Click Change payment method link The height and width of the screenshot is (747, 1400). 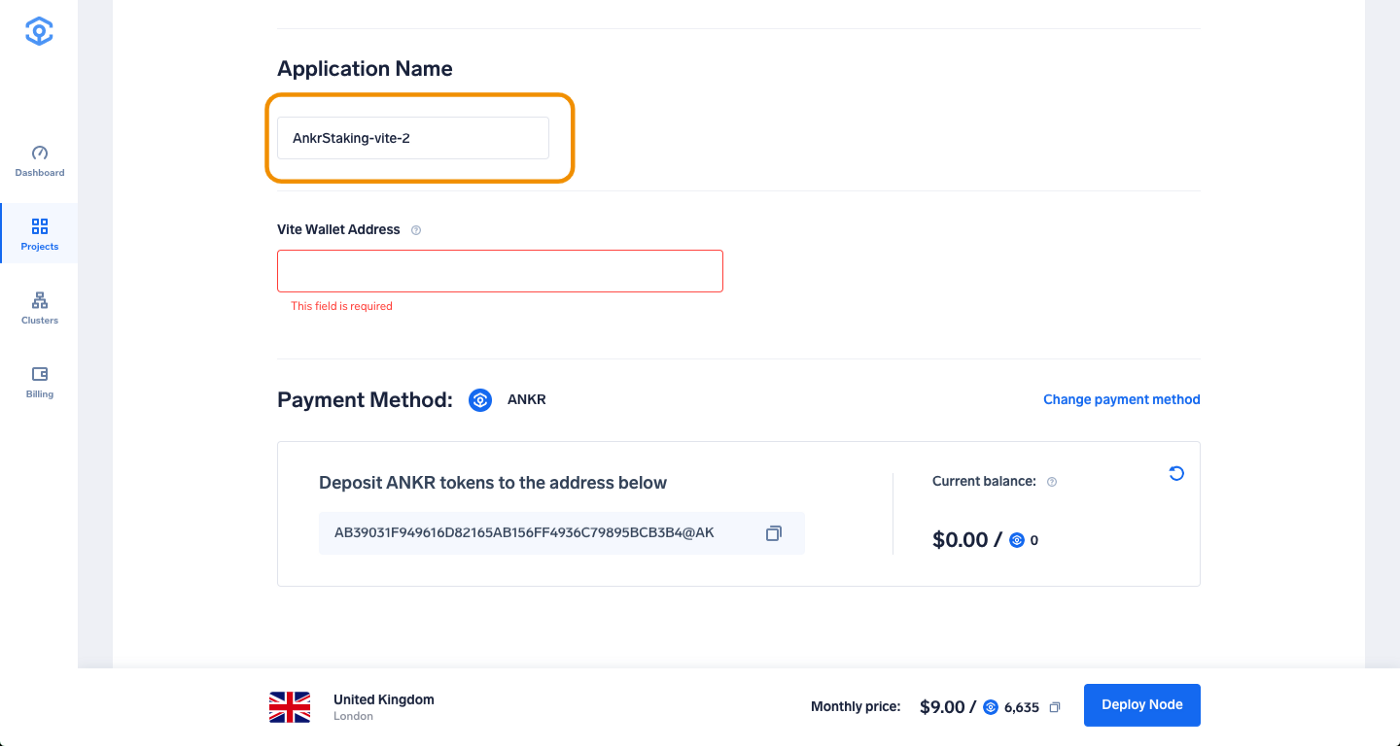pyautogui.click(x=1121, y=399)
